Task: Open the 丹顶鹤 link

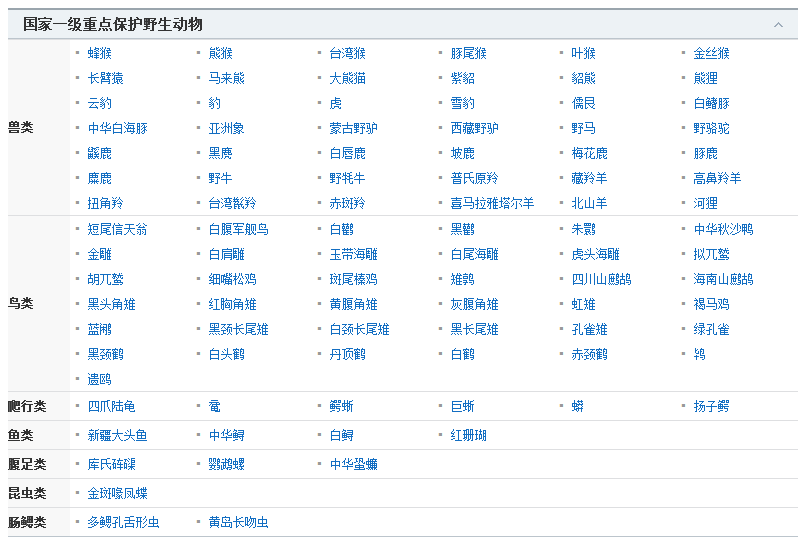Action: pos(348,355)
